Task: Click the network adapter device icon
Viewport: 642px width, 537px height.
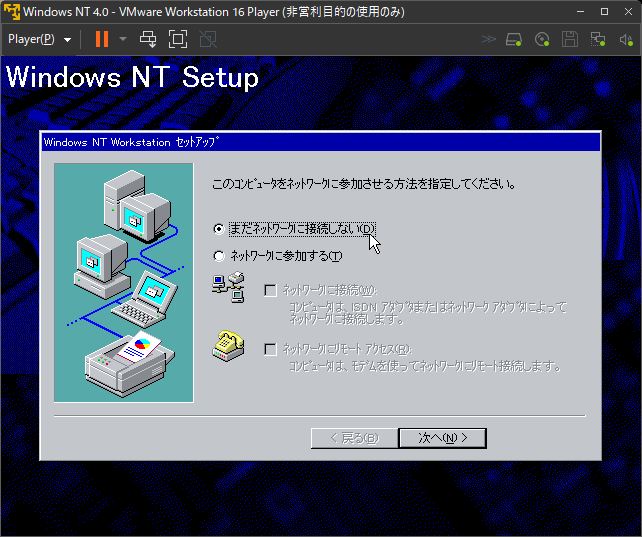Action: [598, 40]
